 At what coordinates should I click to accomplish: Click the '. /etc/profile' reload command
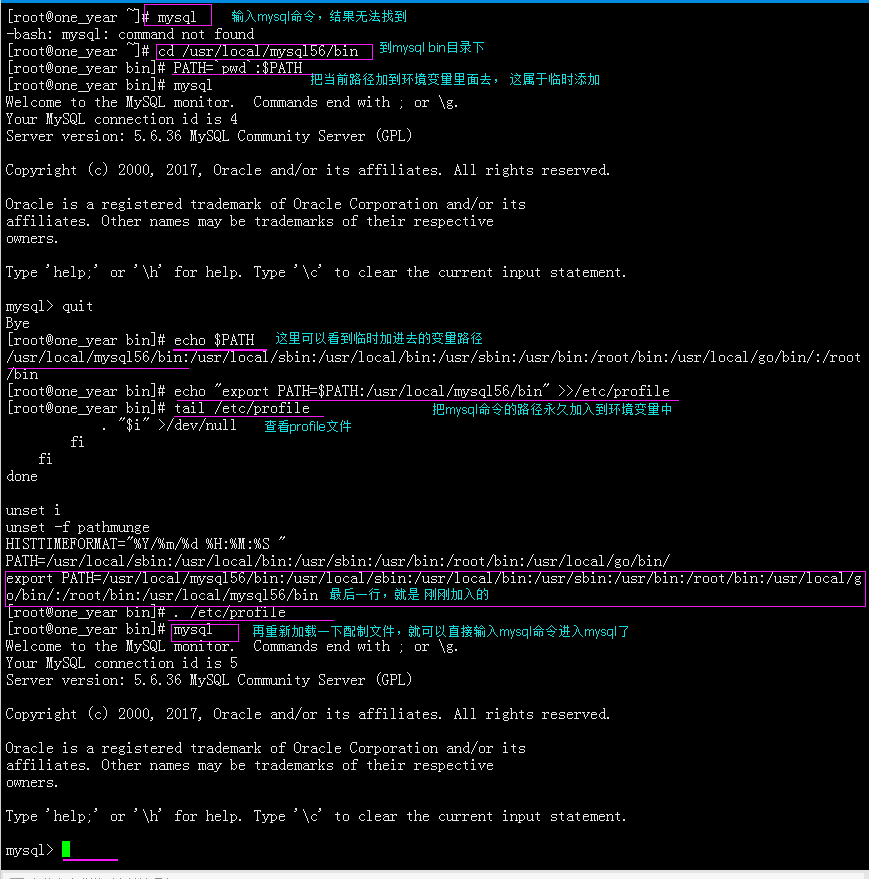point(230,612)
